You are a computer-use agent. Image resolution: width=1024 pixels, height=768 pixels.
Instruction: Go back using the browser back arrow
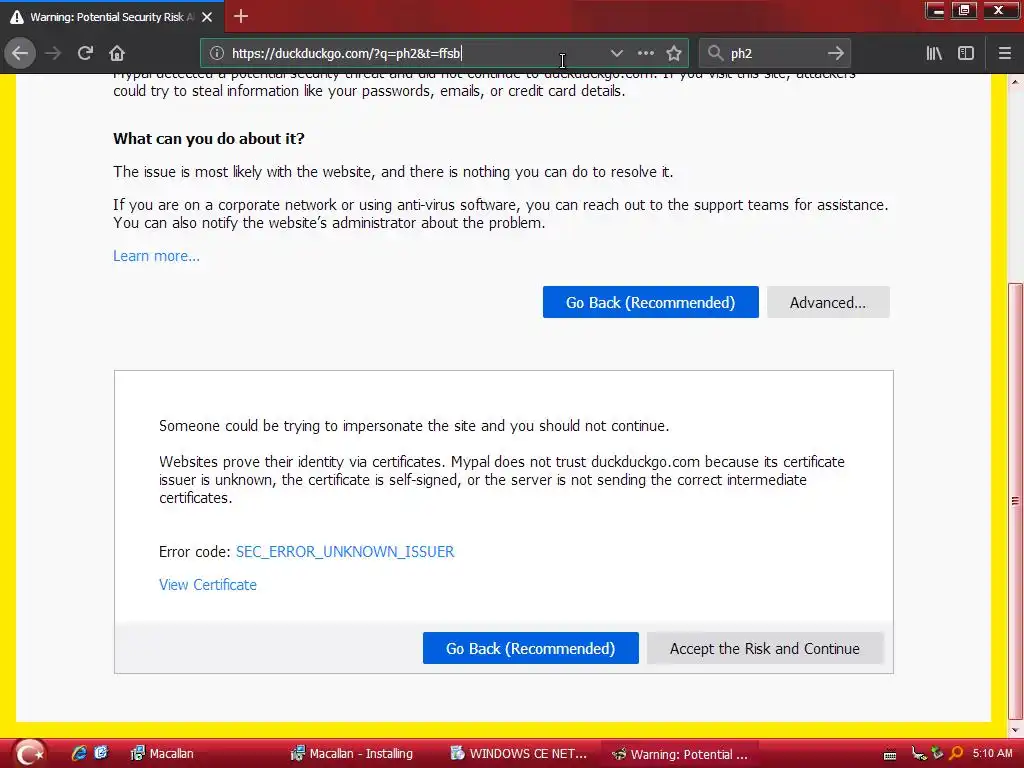pyautogui.click(x=20, y=53)
